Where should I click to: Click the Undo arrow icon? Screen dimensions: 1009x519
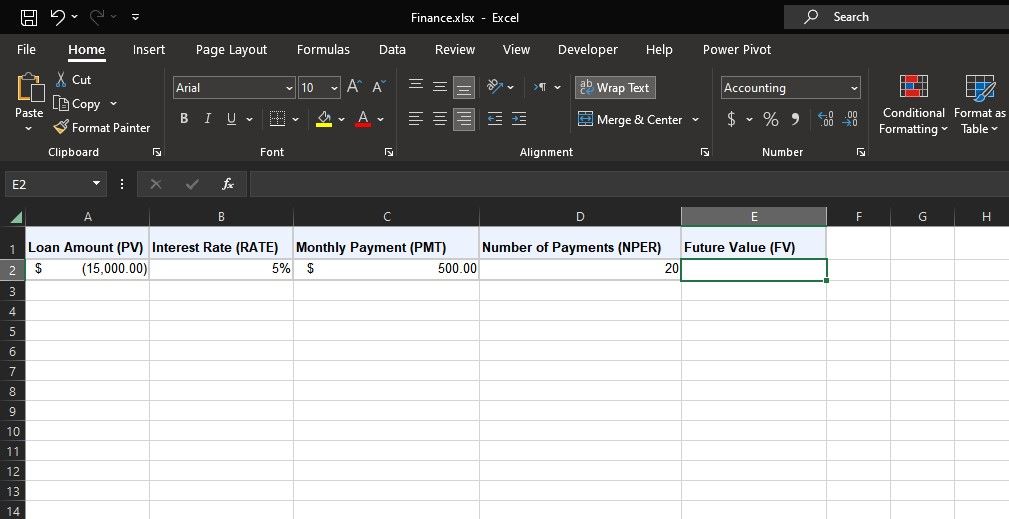point(58,17)
